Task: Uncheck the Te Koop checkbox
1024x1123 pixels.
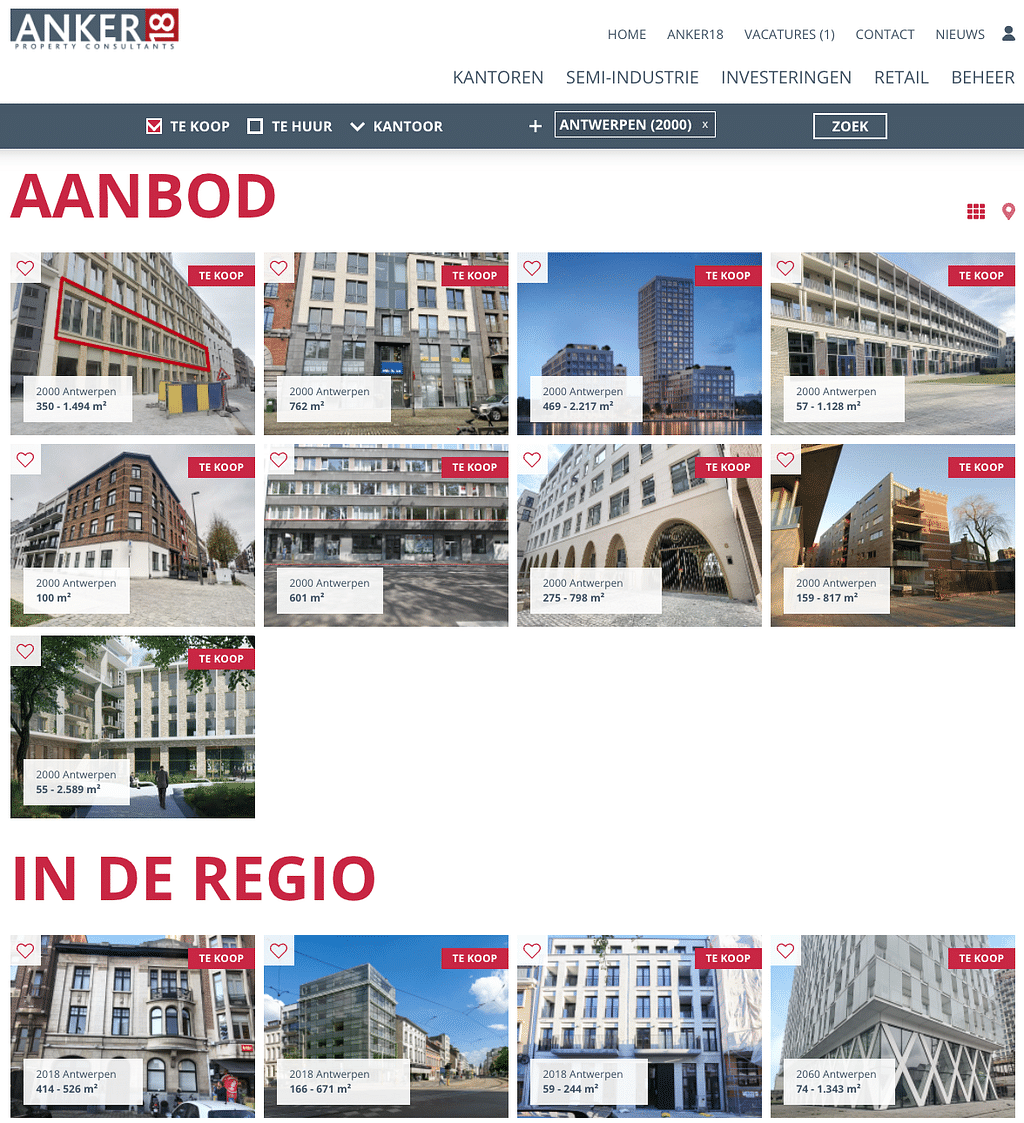Action: pos(154,126)
